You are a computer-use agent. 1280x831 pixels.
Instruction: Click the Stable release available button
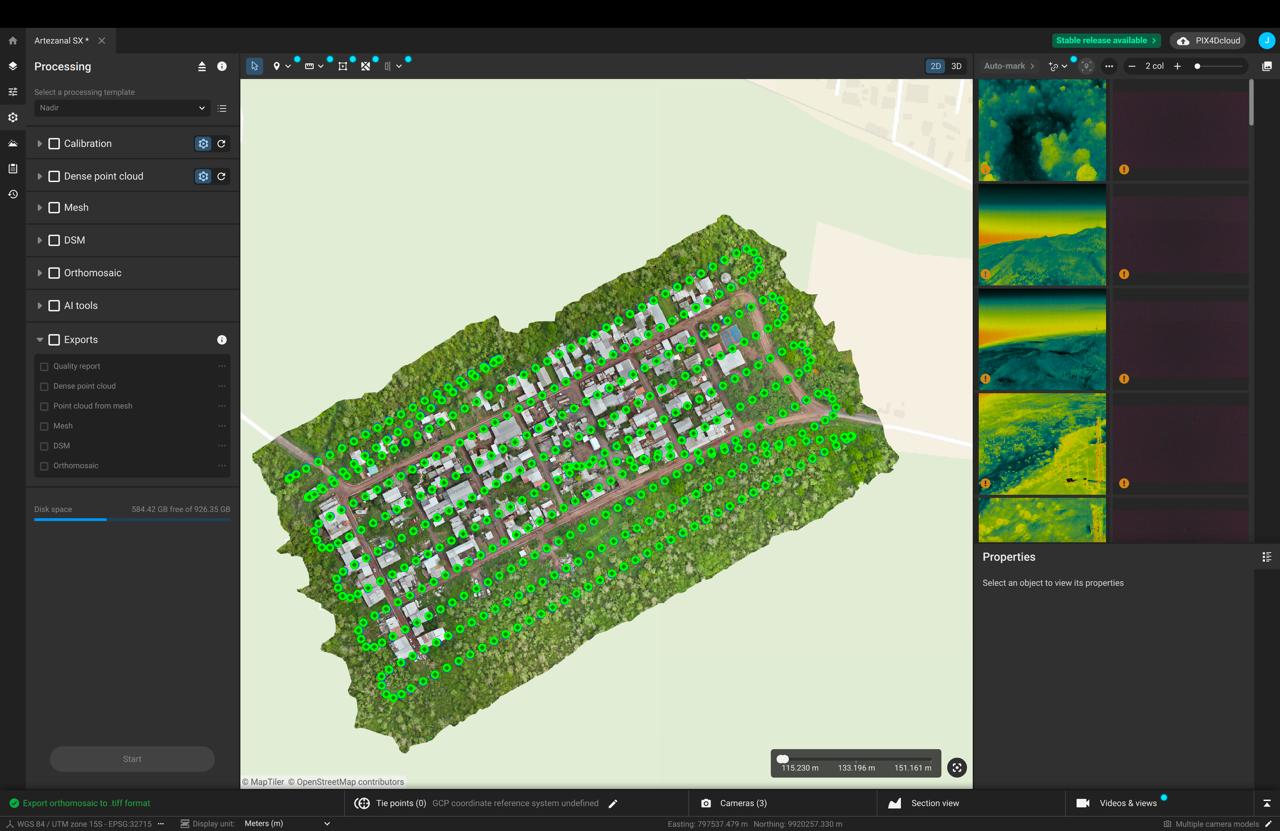point(1106,41)
